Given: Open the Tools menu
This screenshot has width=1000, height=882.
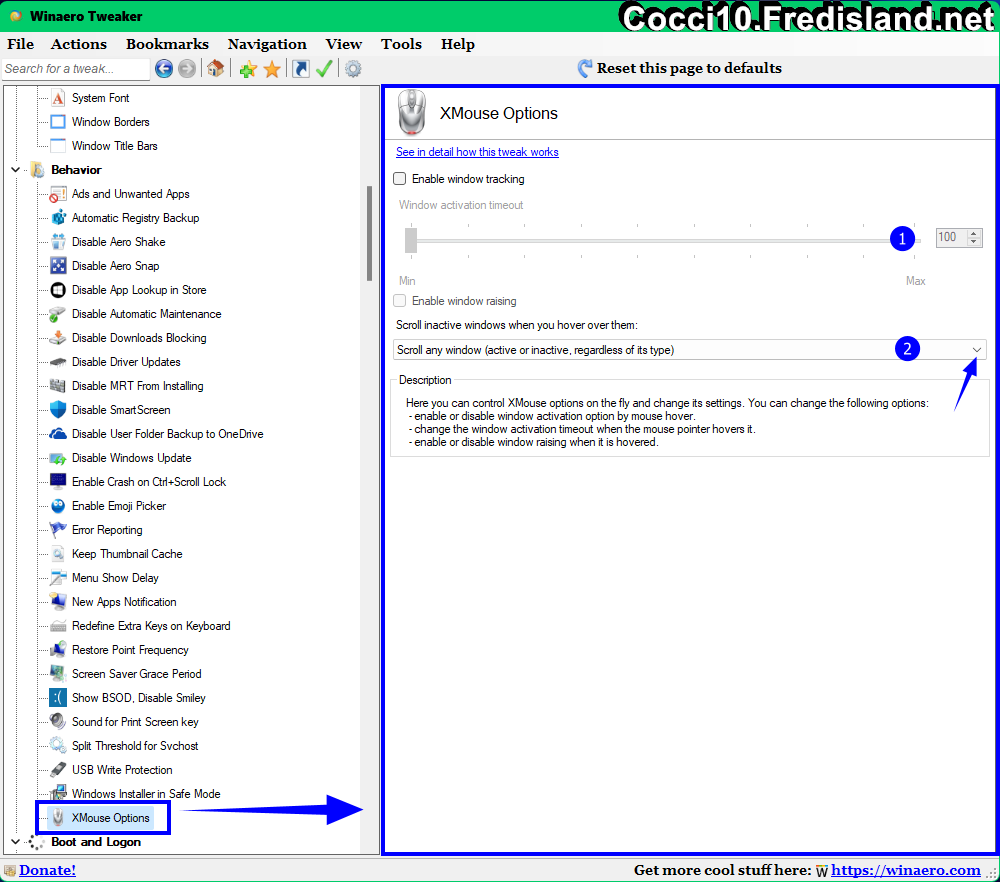Looking at the screenshot, I should 401,44.
